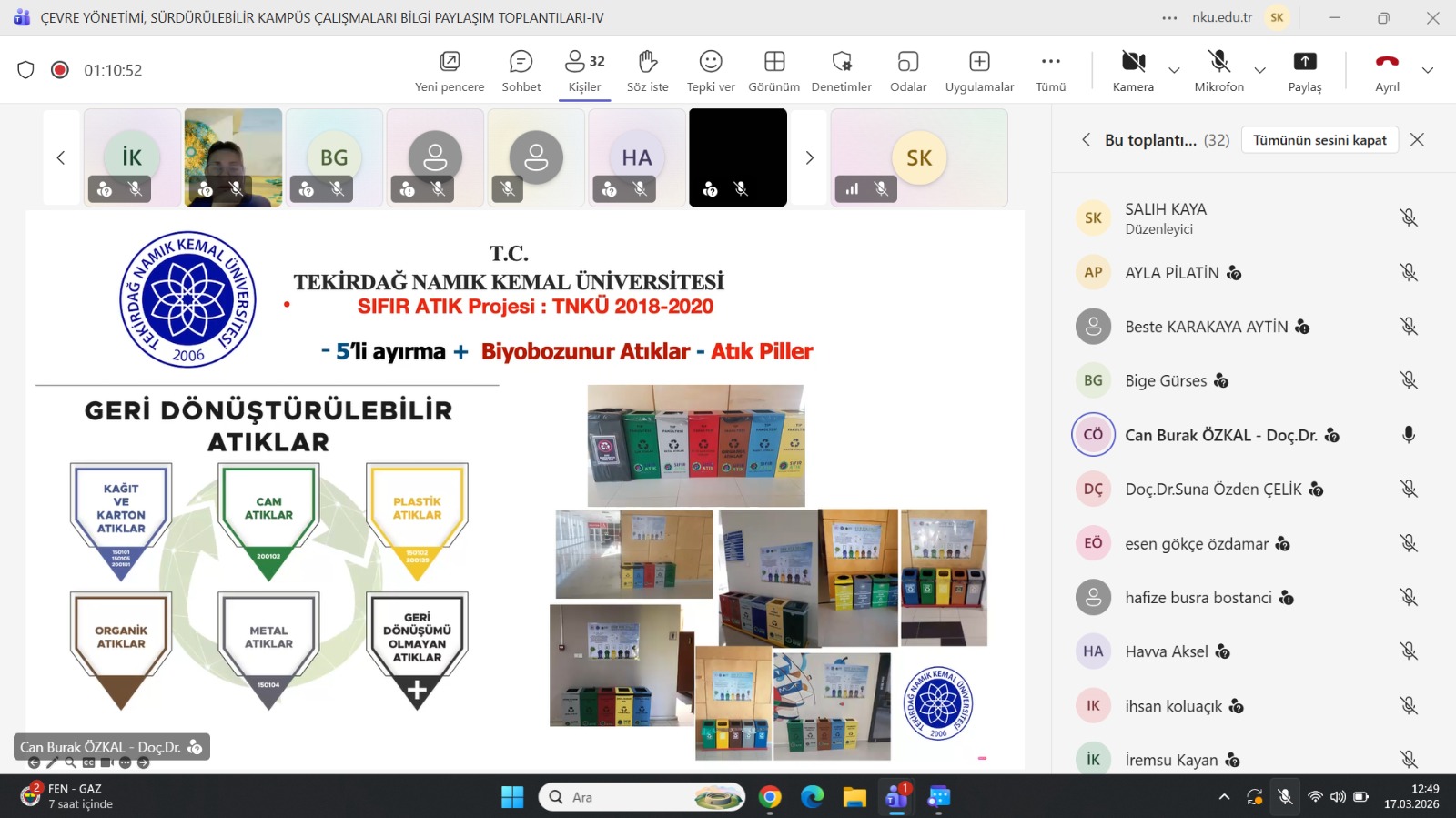Click the recording indicator icon

tap(60, 70)
